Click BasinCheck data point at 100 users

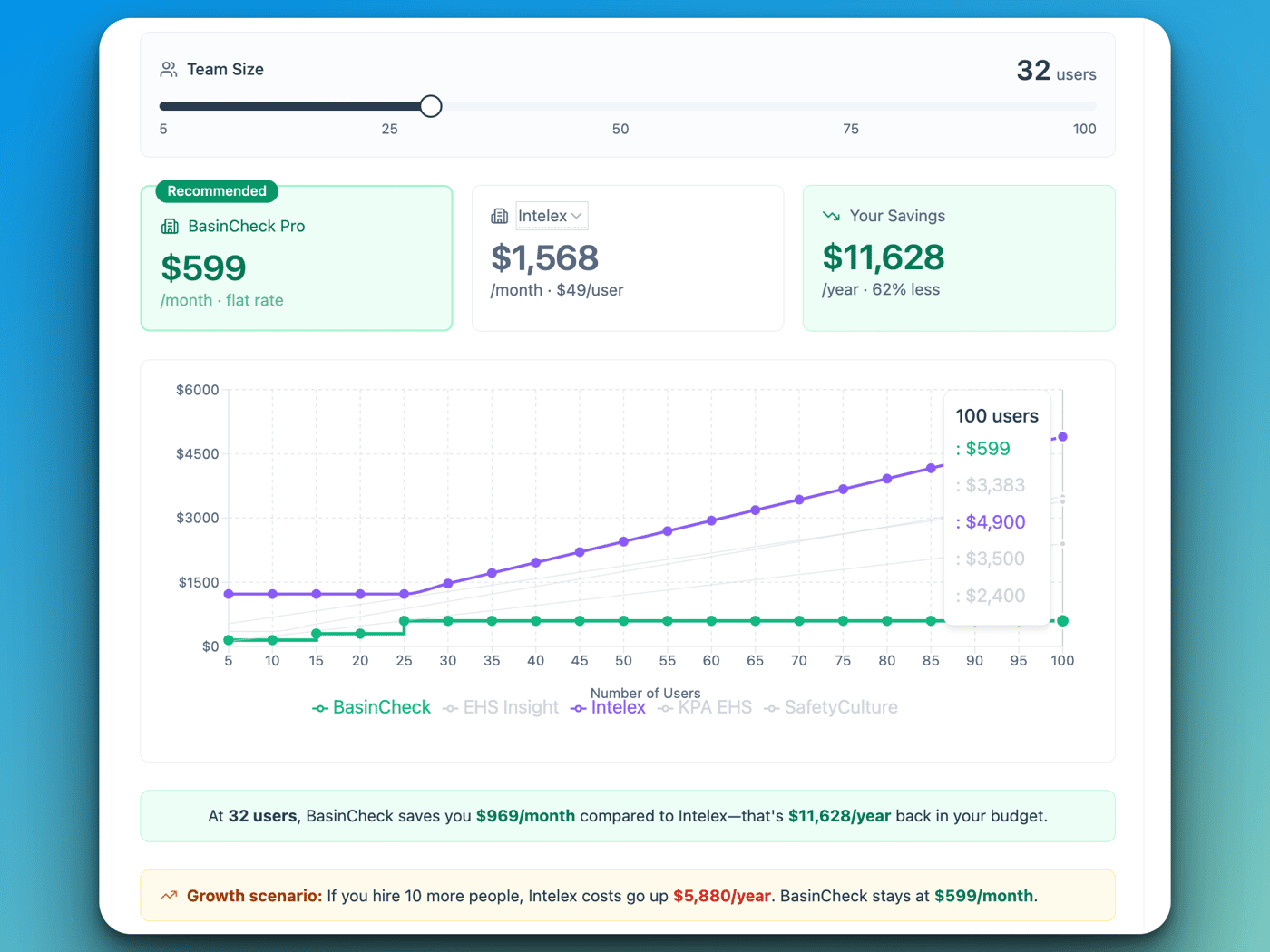pos(1062,621)
